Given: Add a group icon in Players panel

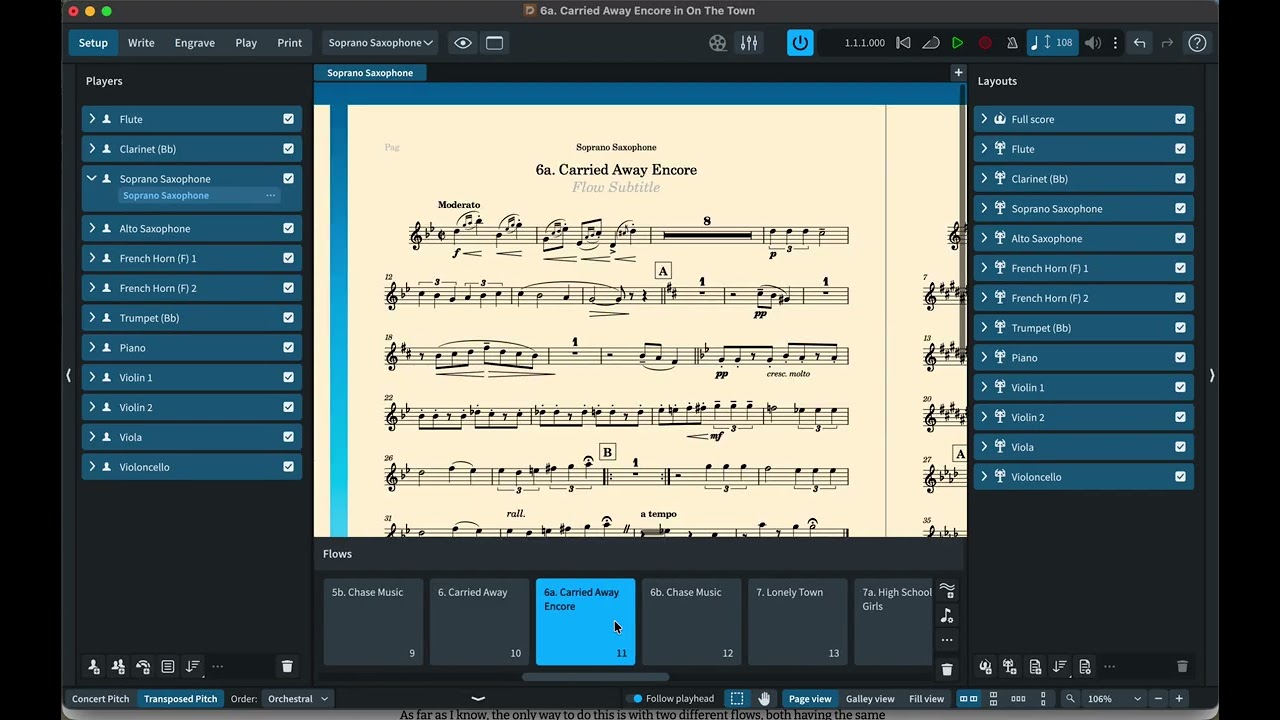Looking at the screenshot, I should pyautogui.click(x=168, y=667).
